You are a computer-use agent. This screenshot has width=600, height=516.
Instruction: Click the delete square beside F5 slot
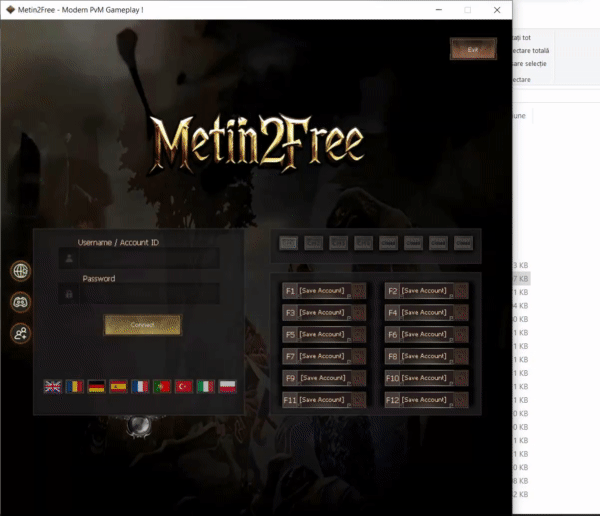(x=359, y=335)
